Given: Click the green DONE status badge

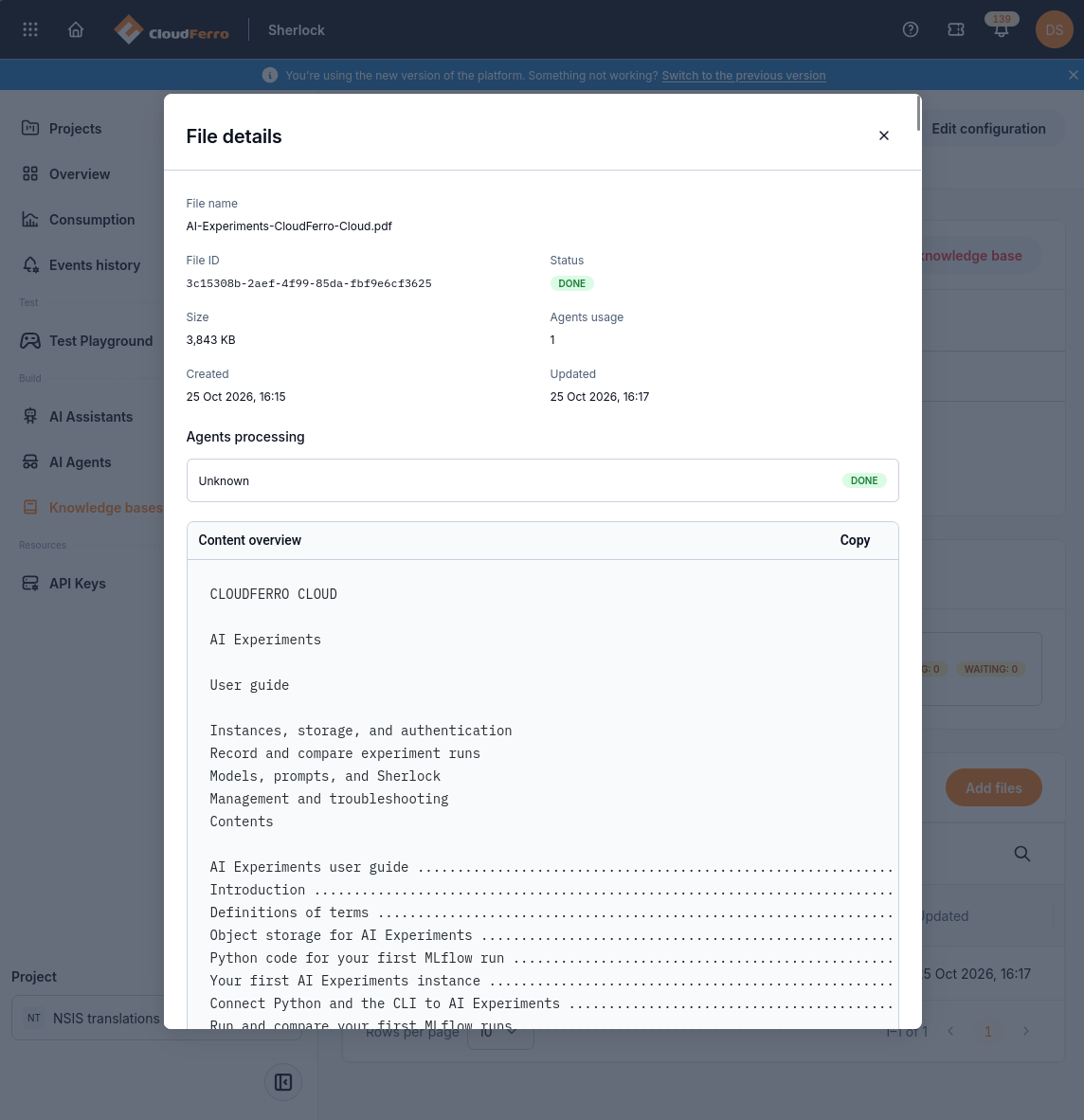Looking at the screenshot, I should (571, 283).
